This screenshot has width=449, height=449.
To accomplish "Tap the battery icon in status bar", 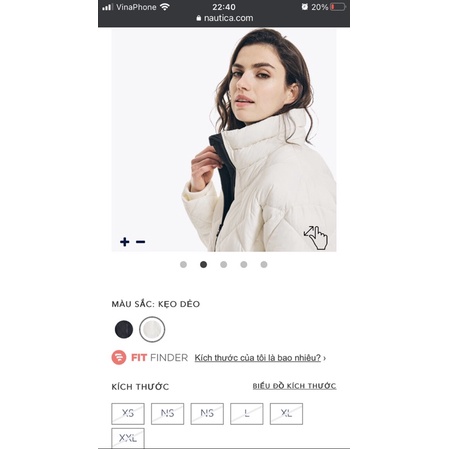I will [x=338, y=7].
